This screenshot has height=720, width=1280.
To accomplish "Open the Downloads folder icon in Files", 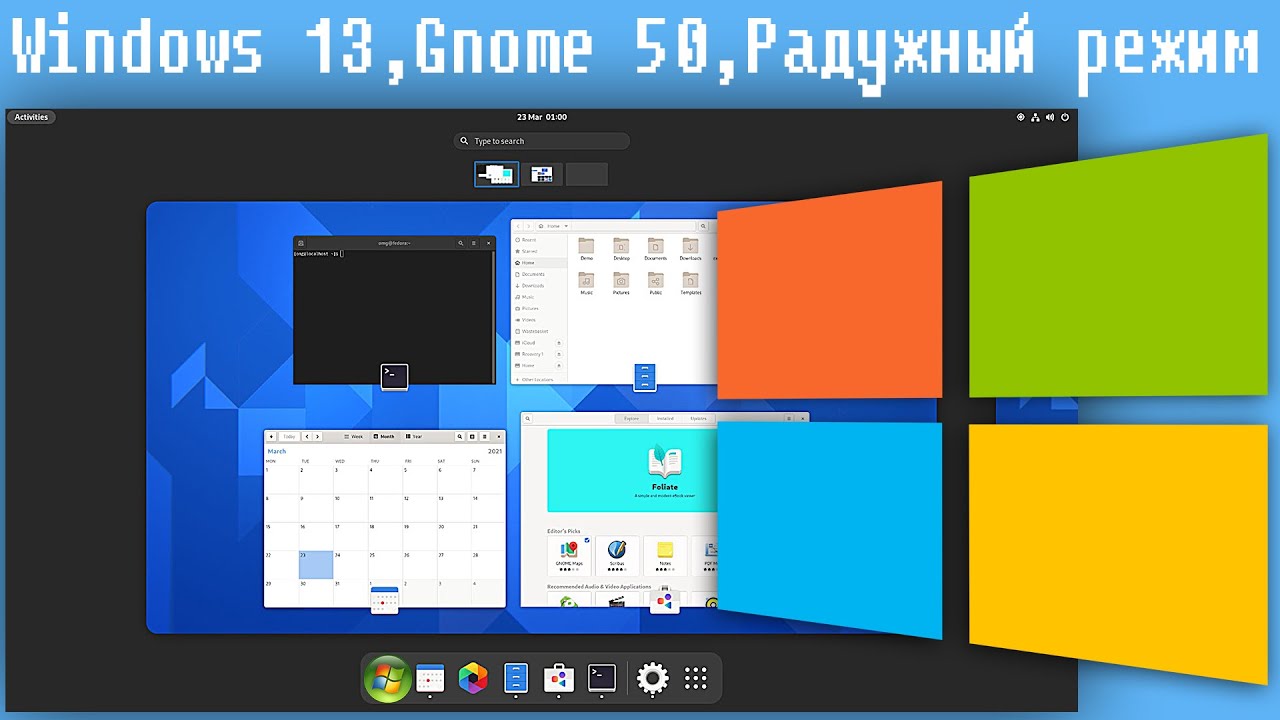I will (x=690, y=246).
